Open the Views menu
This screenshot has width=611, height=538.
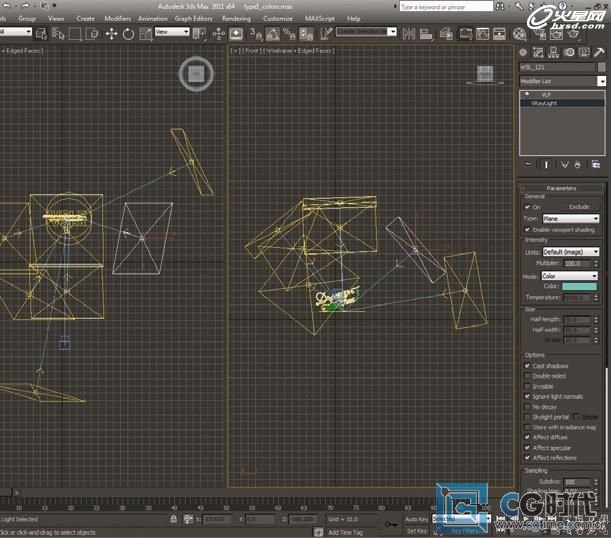point(56,19)
